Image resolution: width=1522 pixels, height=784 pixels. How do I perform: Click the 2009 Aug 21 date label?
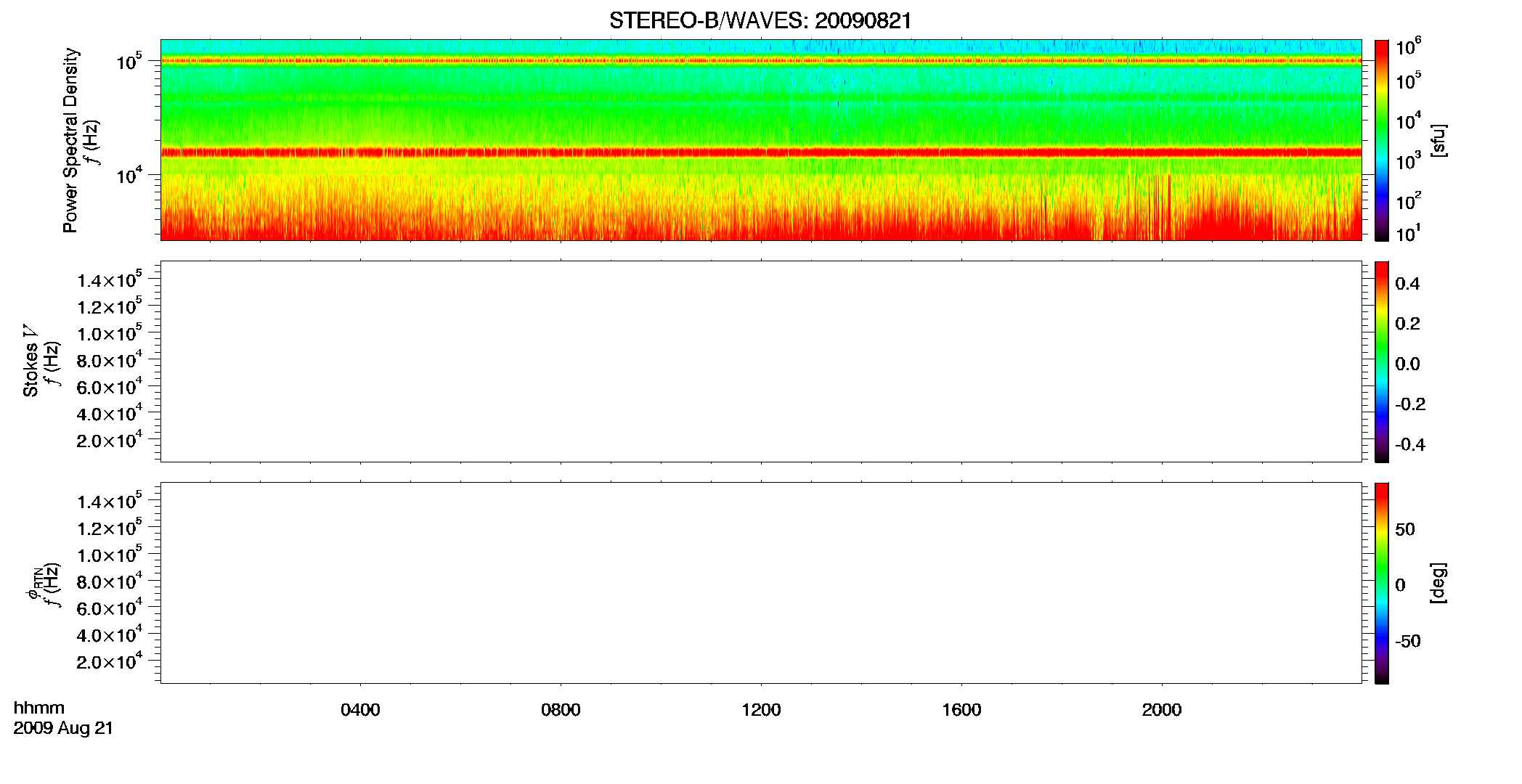point(63,728)
